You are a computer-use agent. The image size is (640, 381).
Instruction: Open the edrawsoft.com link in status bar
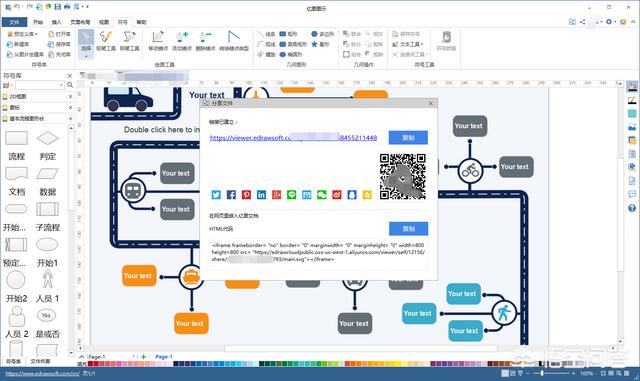click(42, 373)
